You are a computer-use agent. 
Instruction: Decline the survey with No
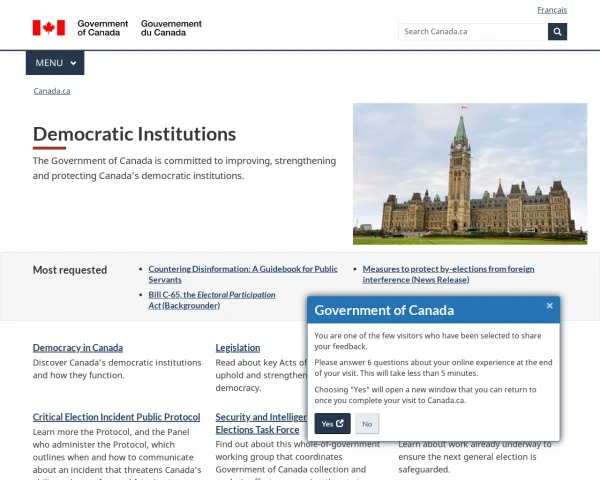pos(367,423)
